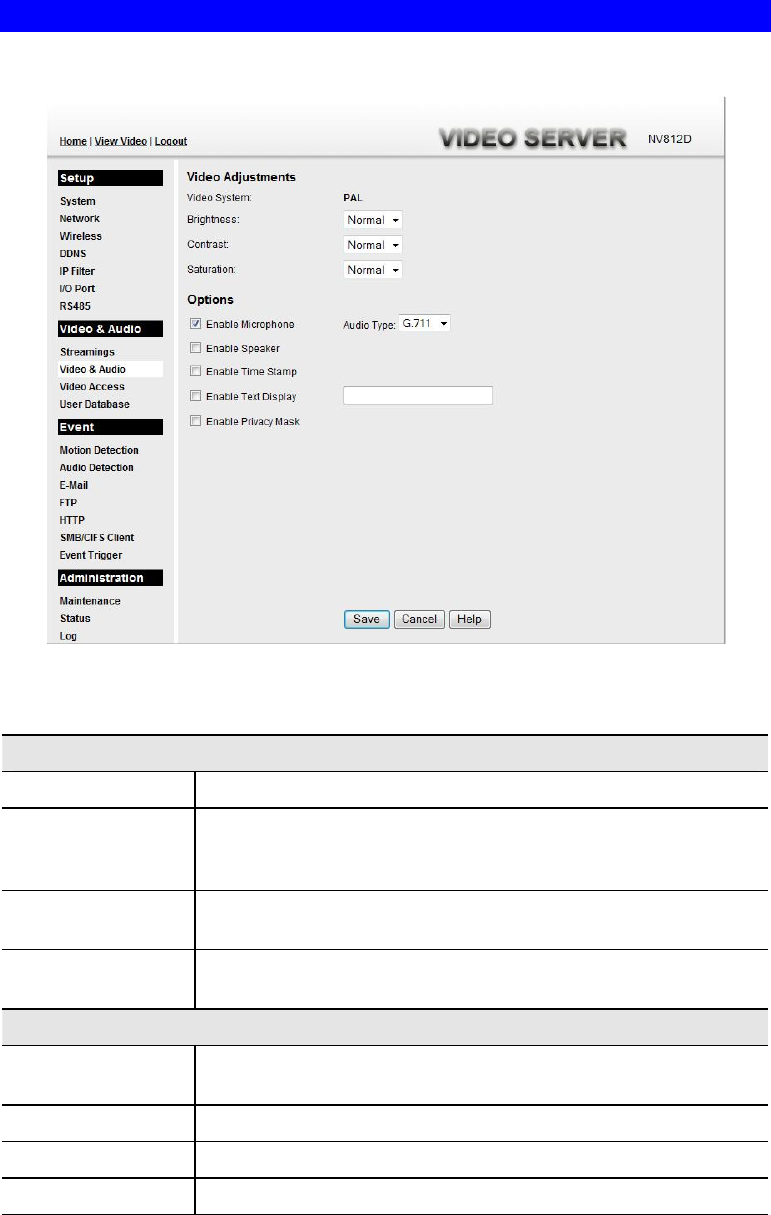Open User Database page

[x=95, y=404]
